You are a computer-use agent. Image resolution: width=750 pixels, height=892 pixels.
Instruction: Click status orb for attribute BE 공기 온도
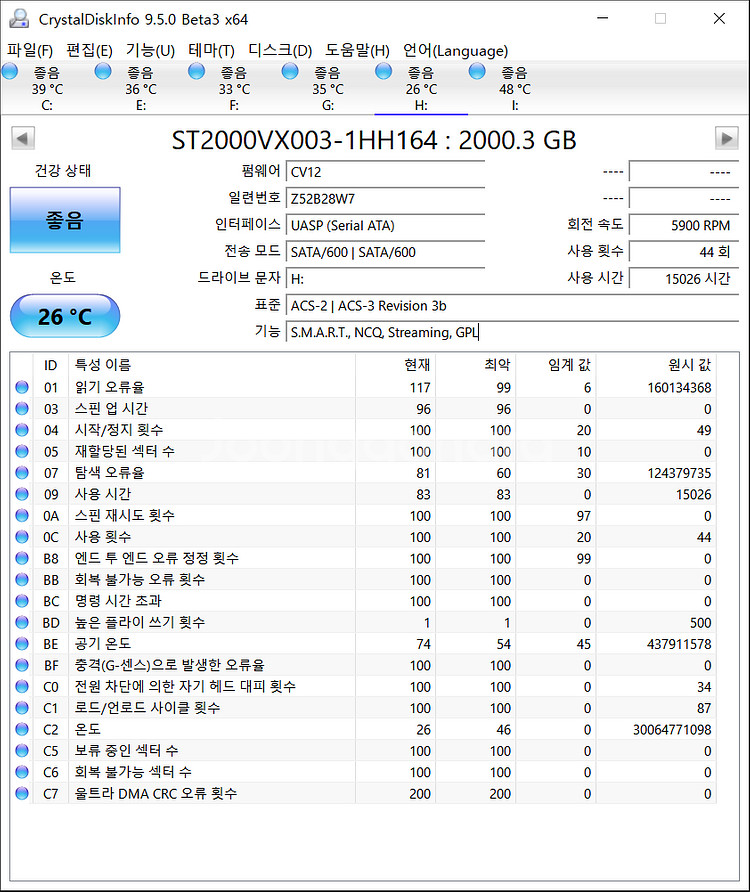[22, 643]
